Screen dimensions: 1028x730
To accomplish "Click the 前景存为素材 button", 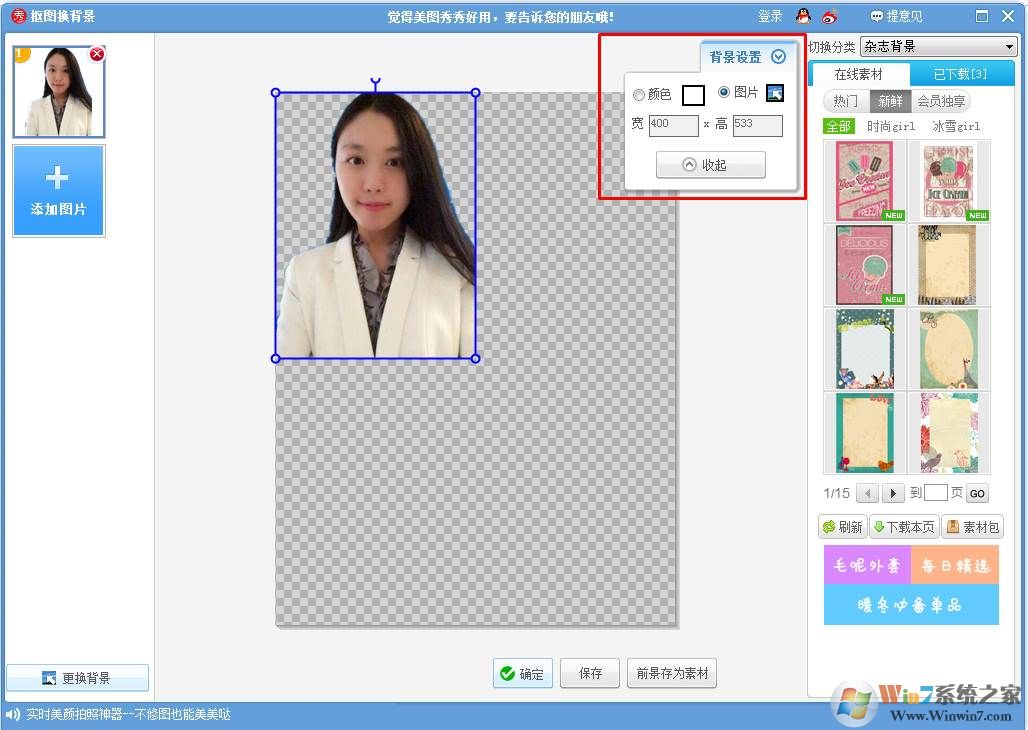I will pyautogui.click(x=672, y=673).
